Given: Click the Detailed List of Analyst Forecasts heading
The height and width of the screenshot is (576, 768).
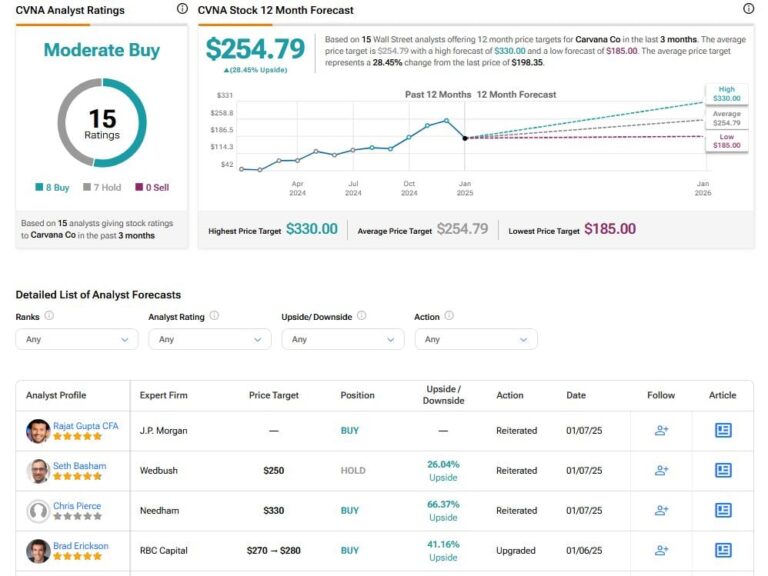Looking at the screenshot, I should [x=98, y=295].
